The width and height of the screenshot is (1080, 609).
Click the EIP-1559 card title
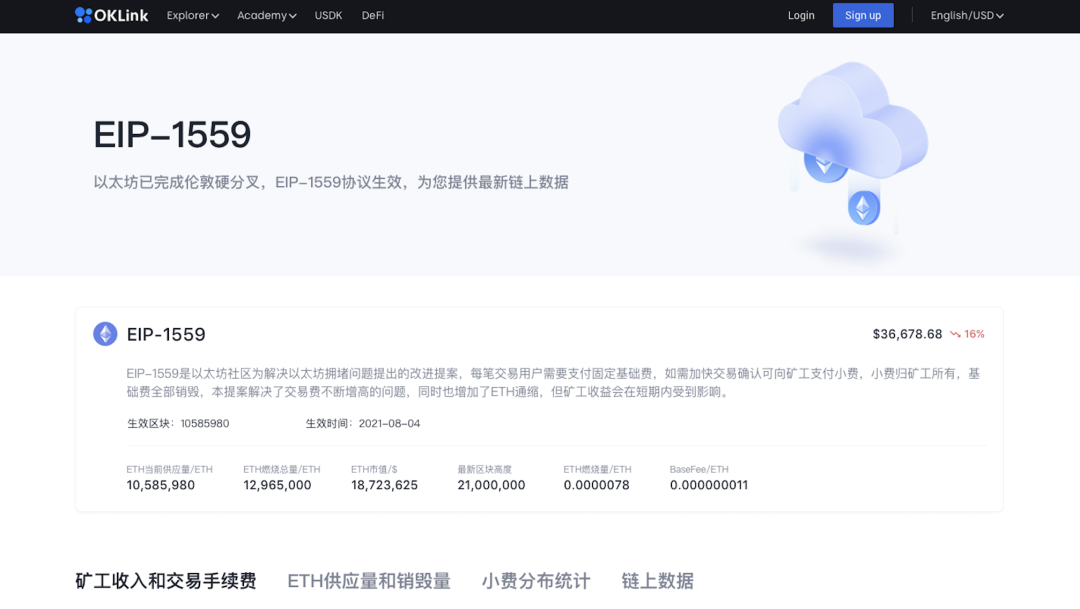[166, 334]
